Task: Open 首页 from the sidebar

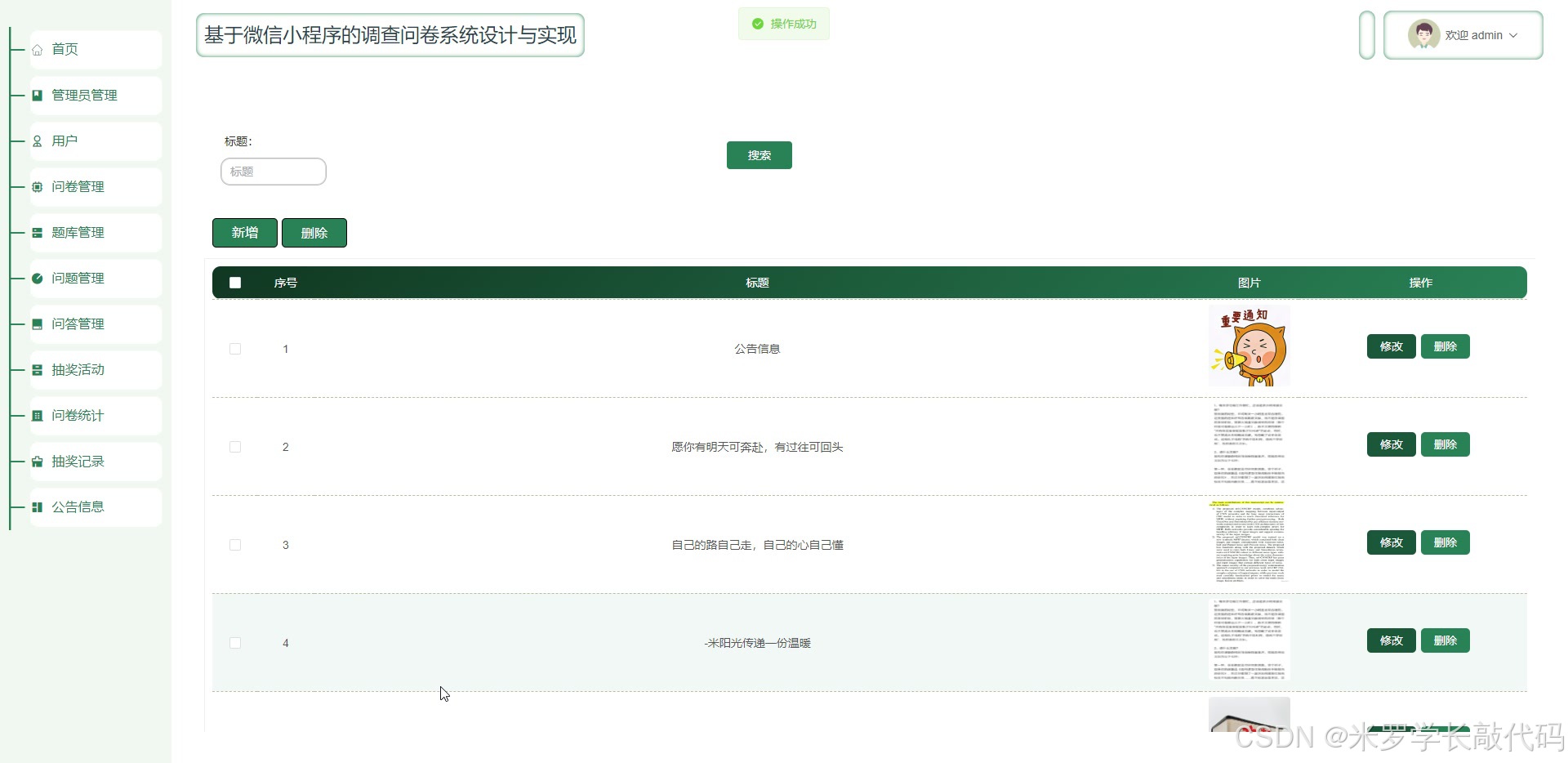Action: point(96,49)
